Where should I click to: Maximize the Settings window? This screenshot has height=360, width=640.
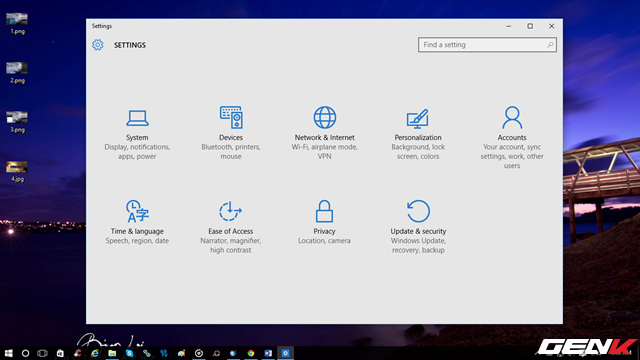[x=530, y=26]
